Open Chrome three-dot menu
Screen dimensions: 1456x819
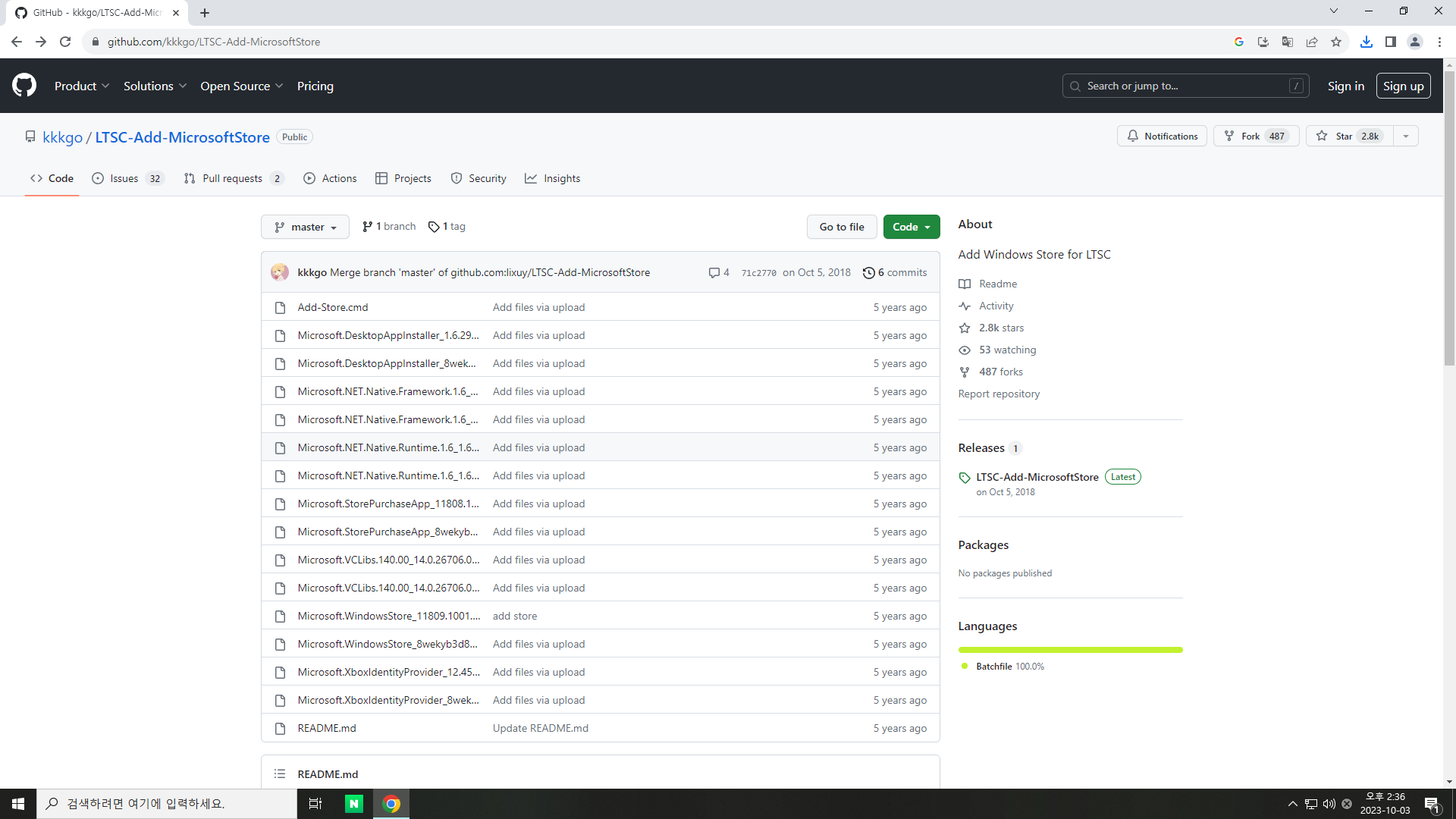tap(1439, 42)
